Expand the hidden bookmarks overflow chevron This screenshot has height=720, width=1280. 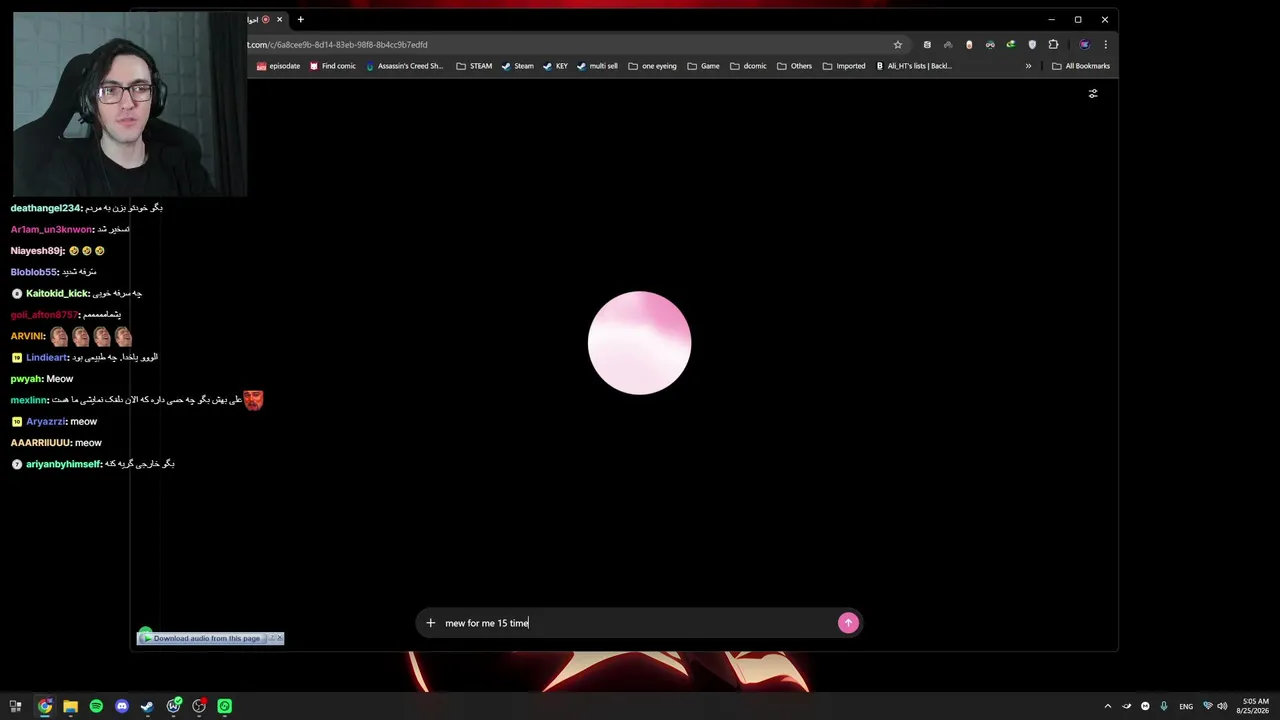click(1028, 66)
